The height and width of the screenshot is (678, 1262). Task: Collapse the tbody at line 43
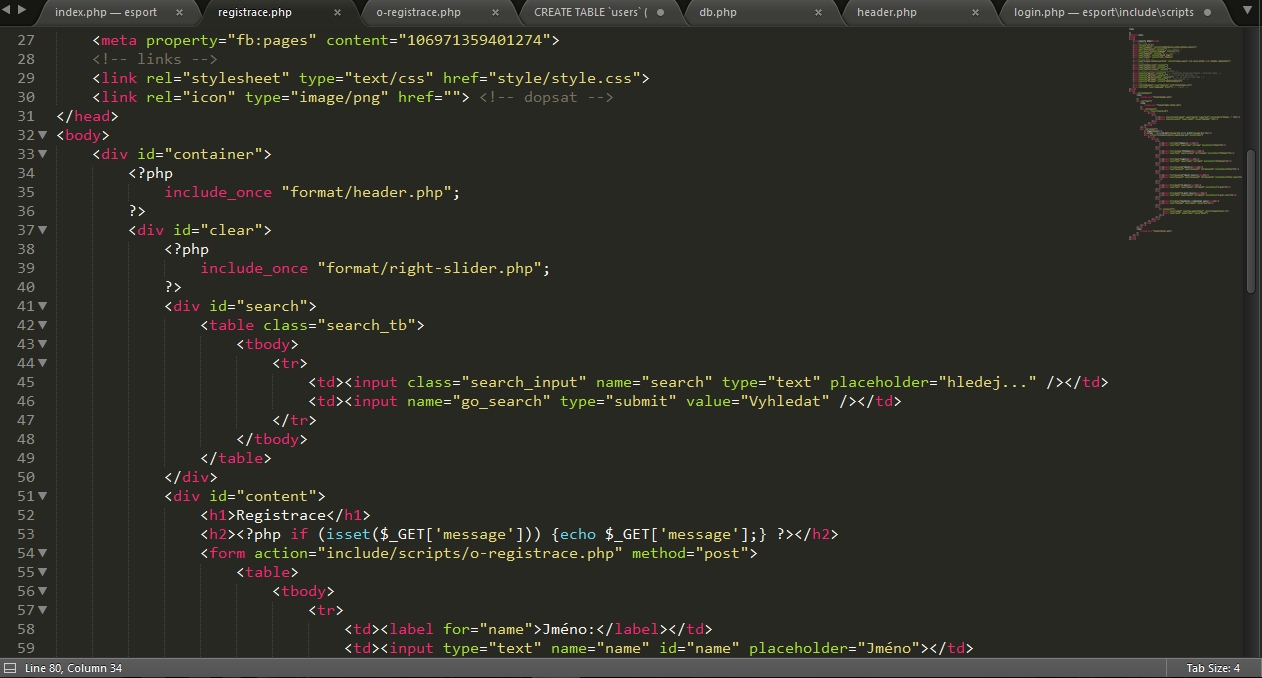(42, 344)
